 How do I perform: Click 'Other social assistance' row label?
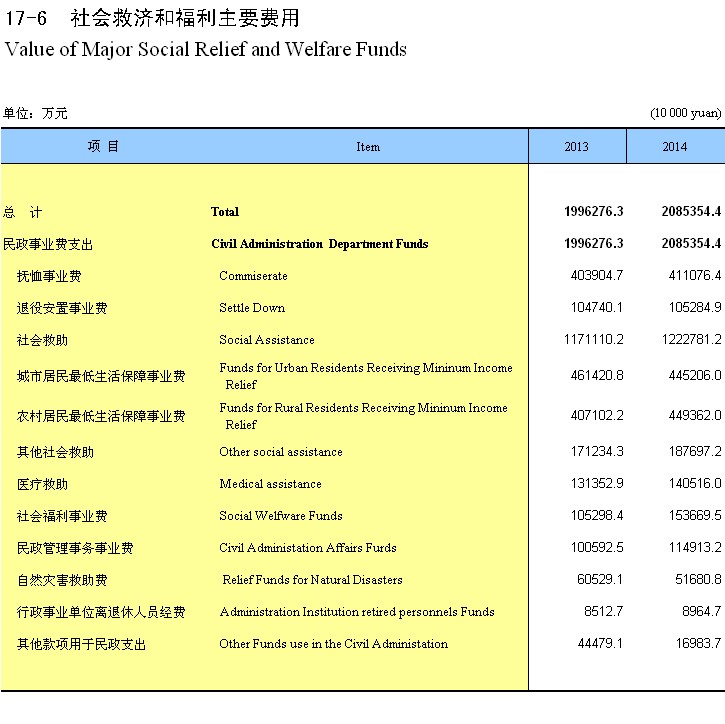pos(280,452)
